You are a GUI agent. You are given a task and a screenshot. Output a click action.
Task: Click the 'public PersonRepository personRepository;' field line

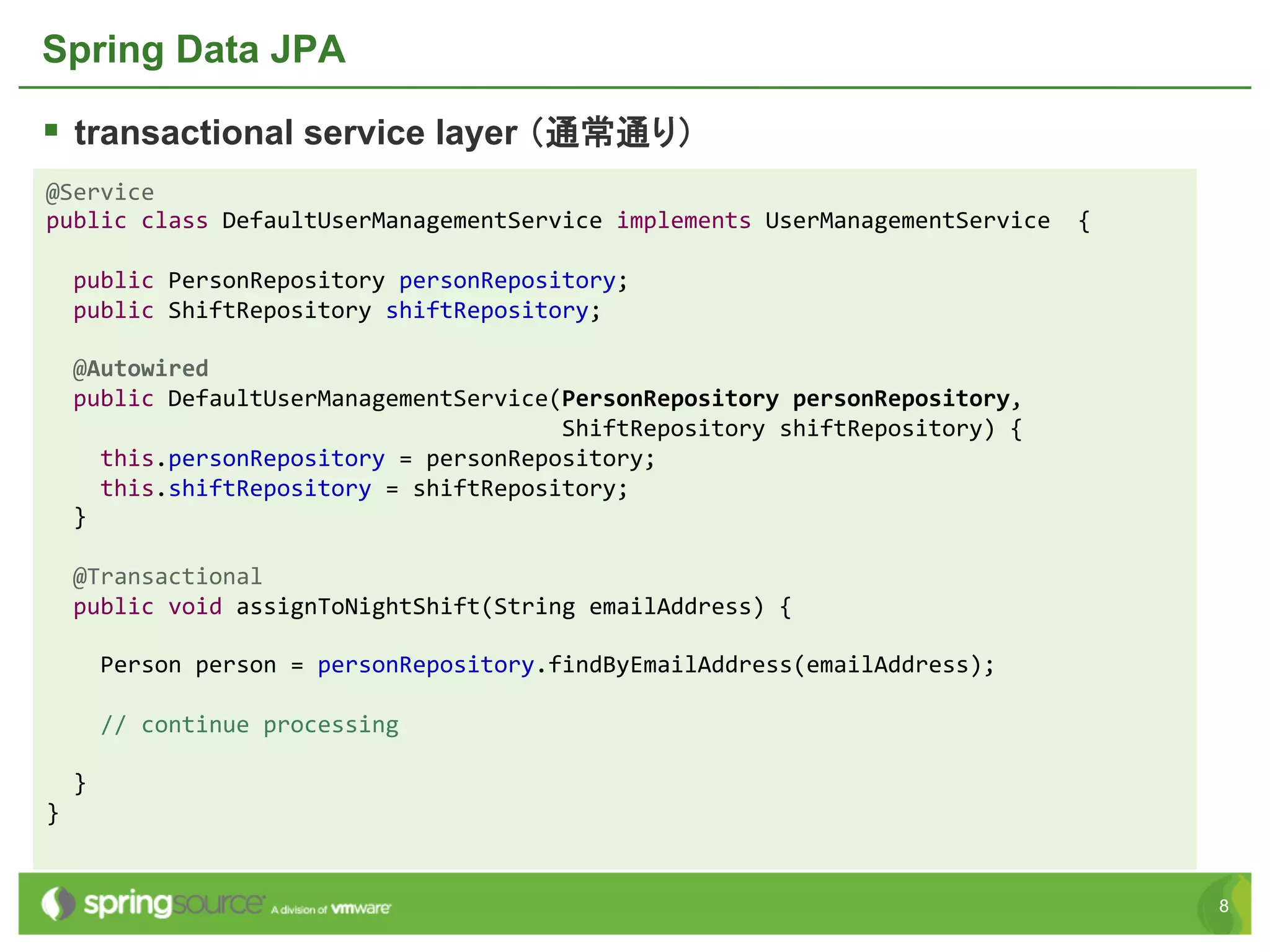350,281
